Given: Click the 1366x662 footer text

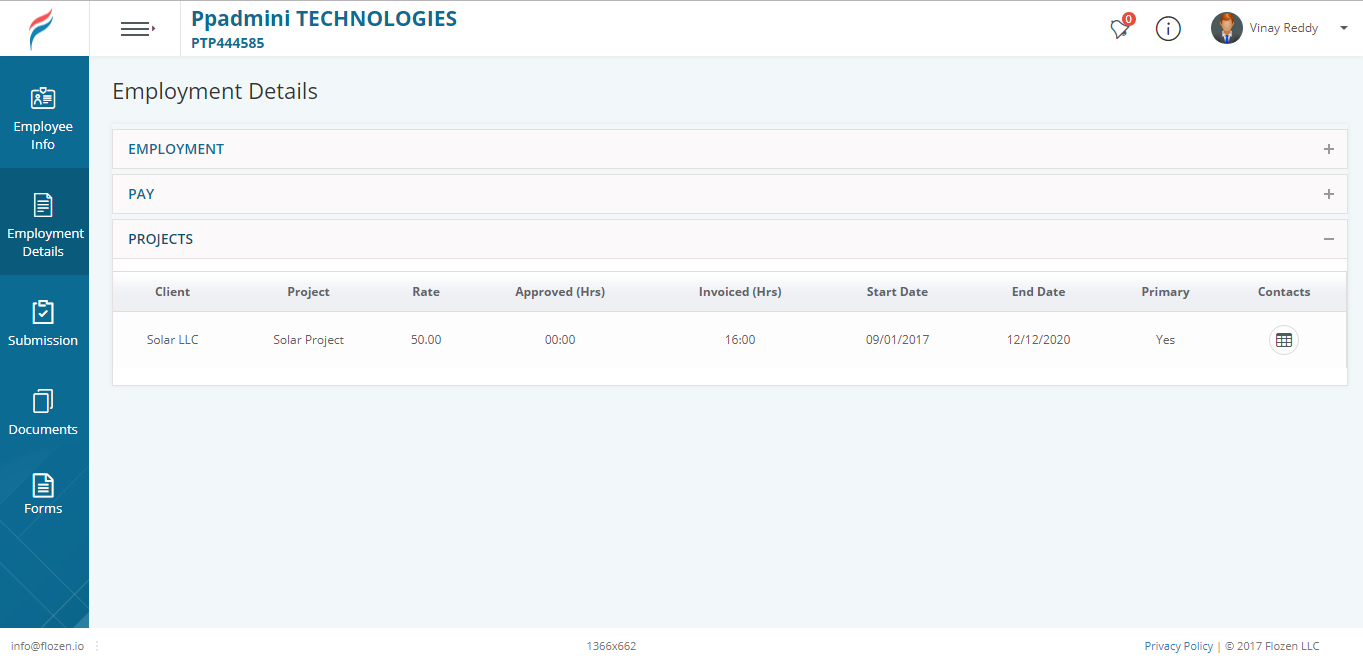Looking at the screenshot, I should click(x=611, y=646).
